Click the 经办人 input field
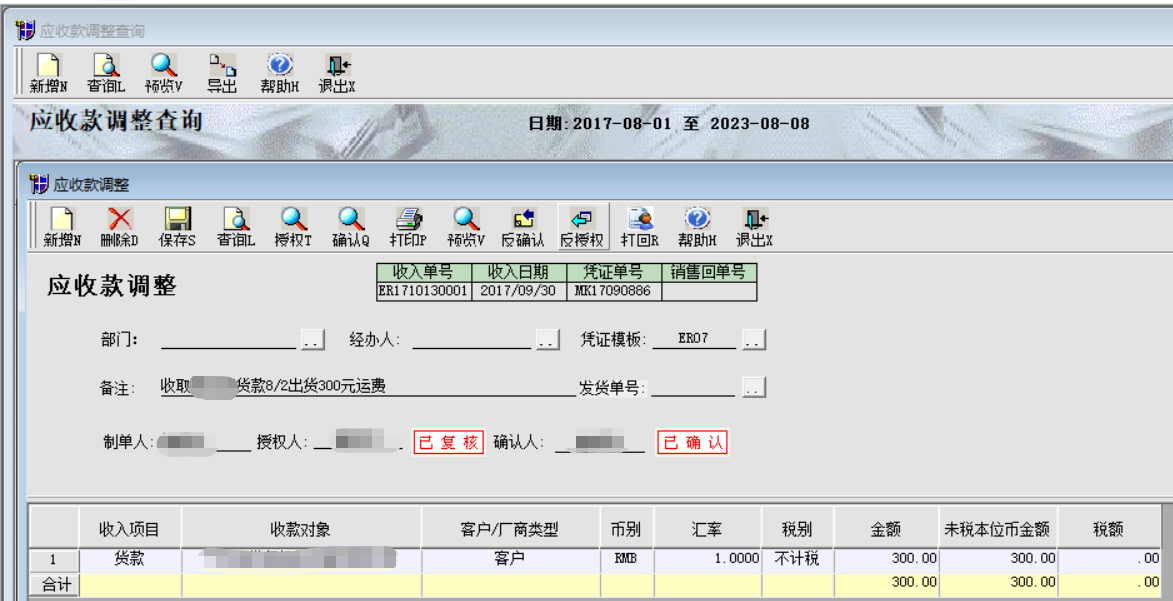 [x=472, y=339]
